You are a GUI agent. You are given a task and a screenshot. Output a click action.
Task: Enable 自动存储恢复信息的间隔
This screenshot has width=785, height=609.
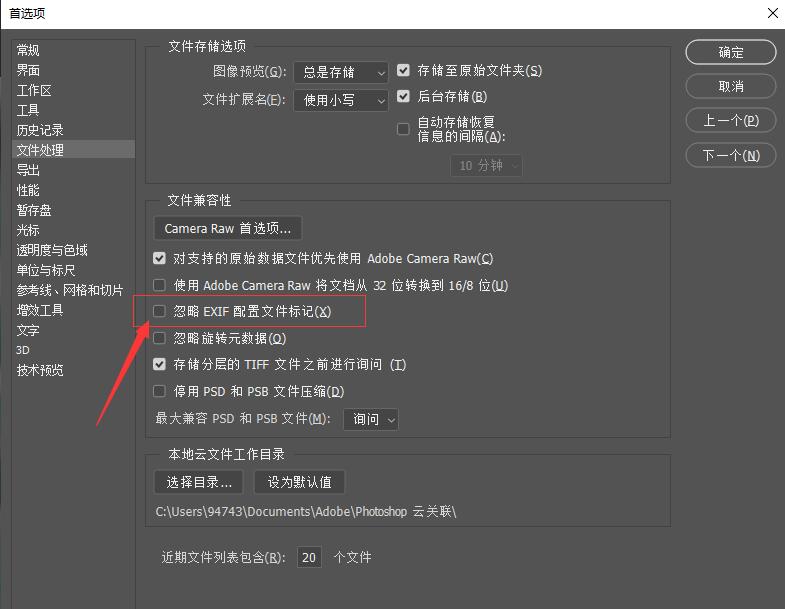403,129
